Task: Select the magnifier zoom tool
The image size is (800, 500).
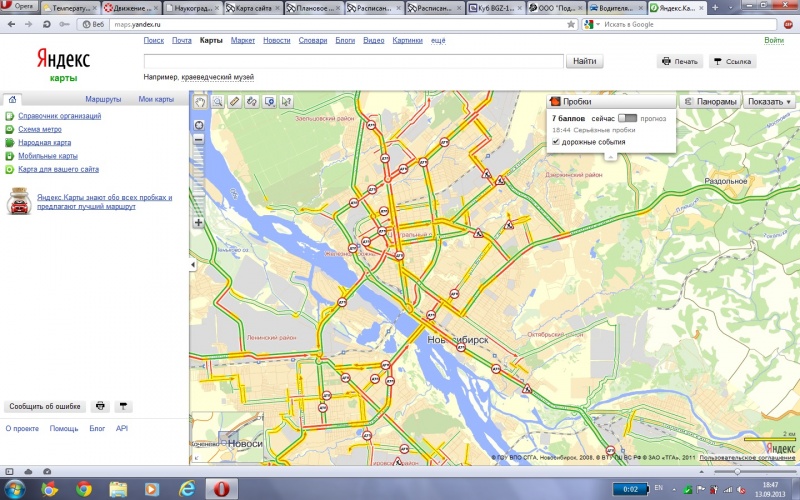Action: pyautogui.click(x=217, y=101)
